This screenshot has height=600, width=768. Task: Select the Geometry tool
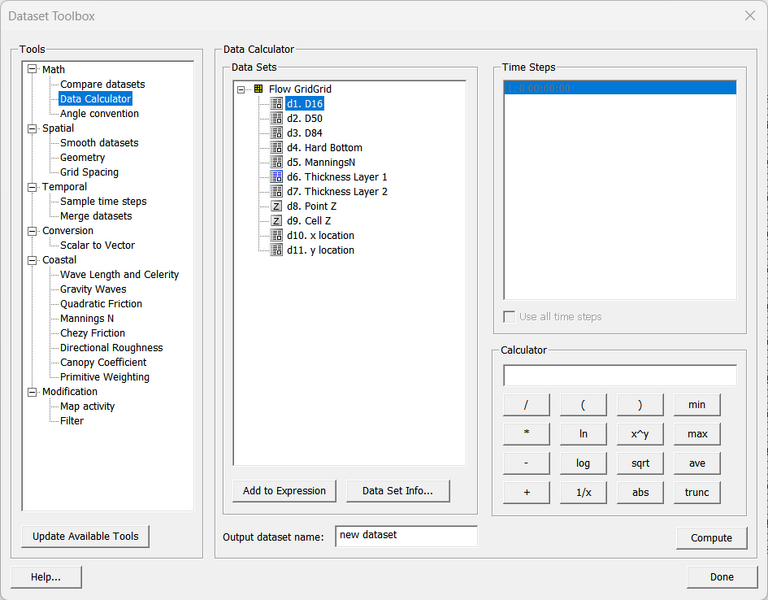(82, 158)
